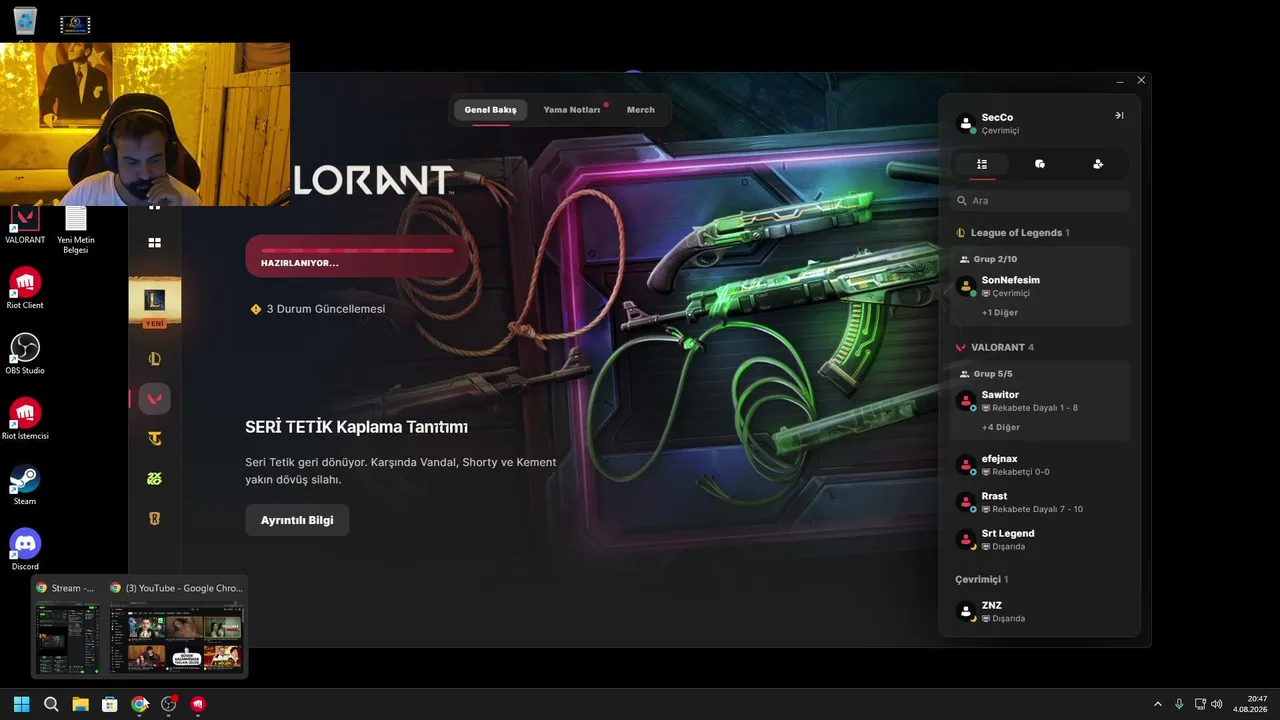
Task: Open the Riot Client desktop shortcut
Action: (25, 288)
